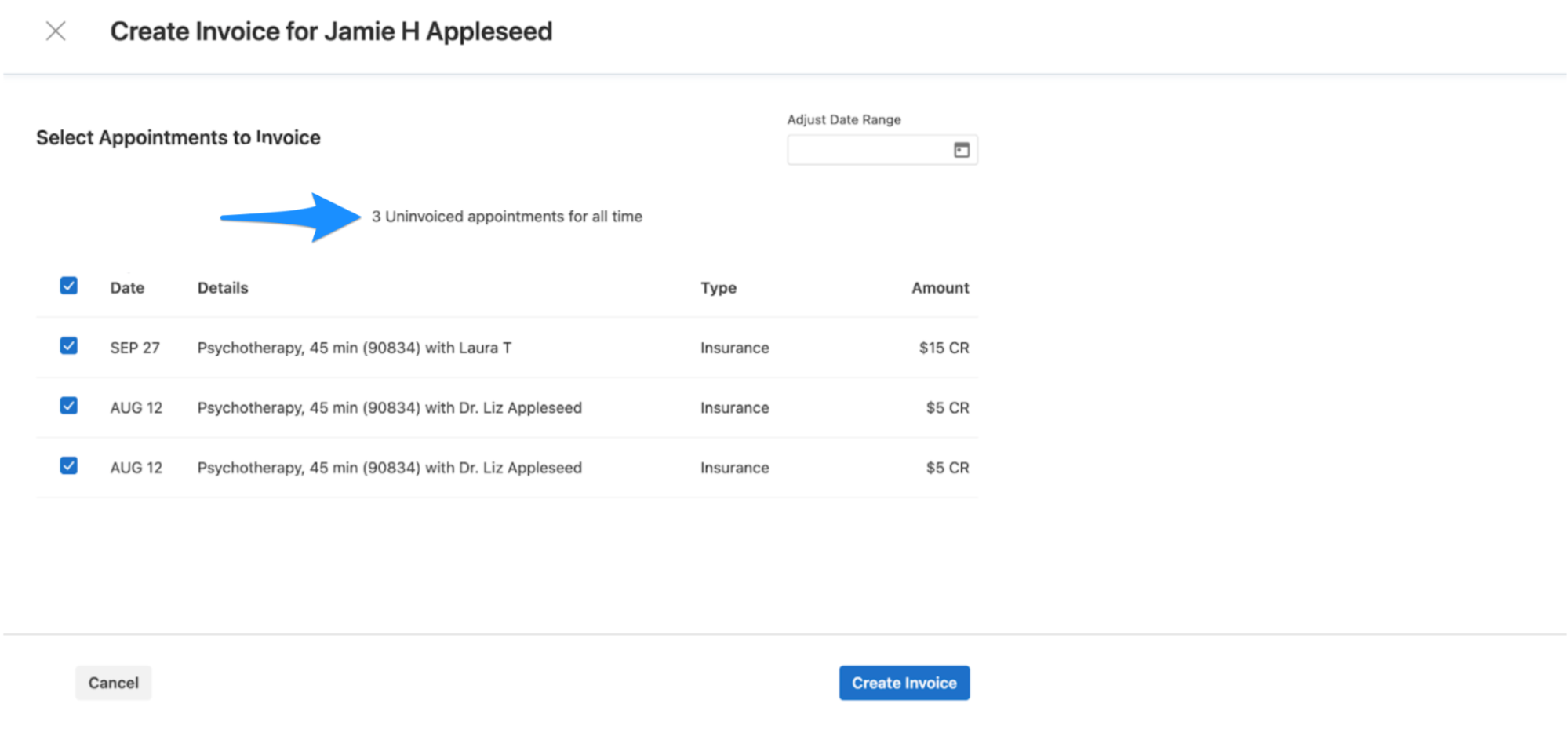
Task: Click the Cancel button
Action: pyautogui.click(x=113, y=682)
